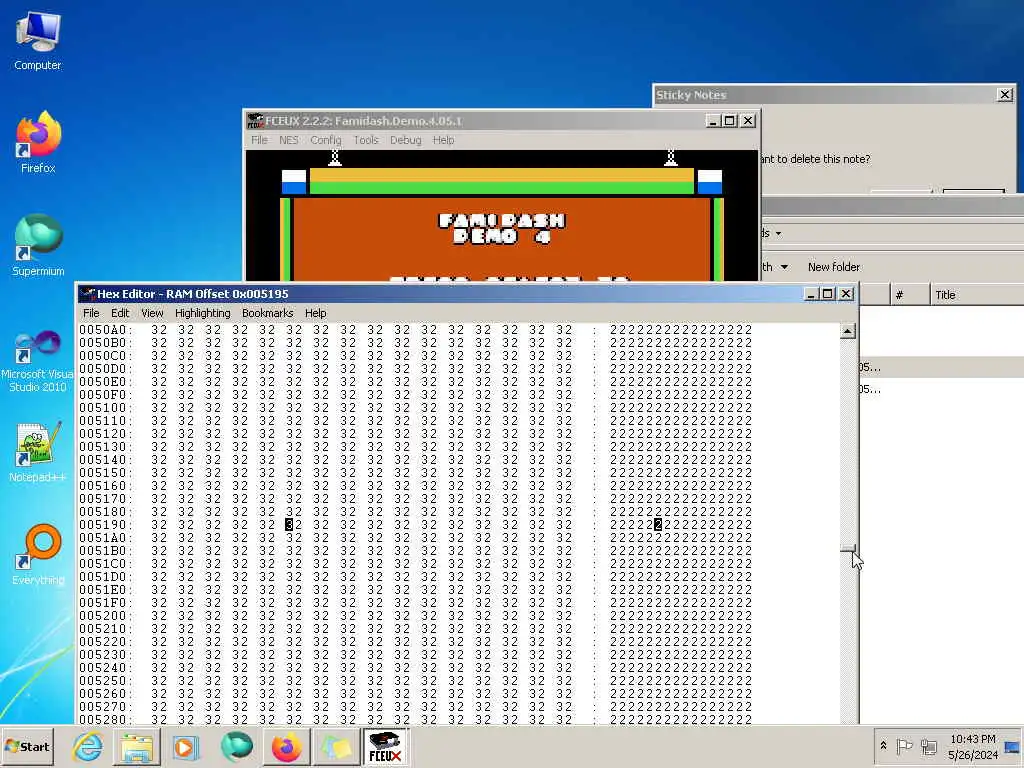Show hidden tray icons arrow
1024x768 pixels.
click(884, 746)
